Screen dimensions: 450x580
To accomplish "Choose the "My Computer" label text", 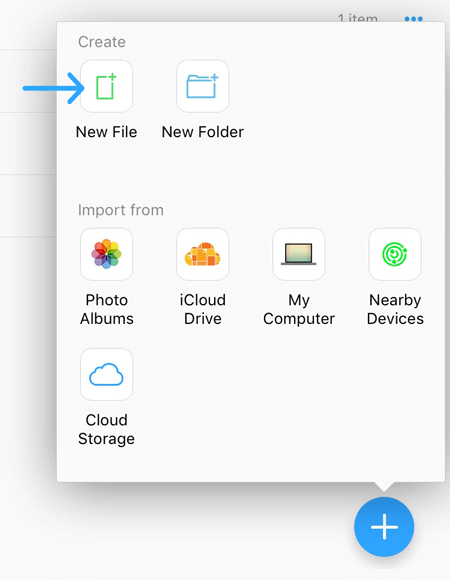I will [x=299, y=309].
